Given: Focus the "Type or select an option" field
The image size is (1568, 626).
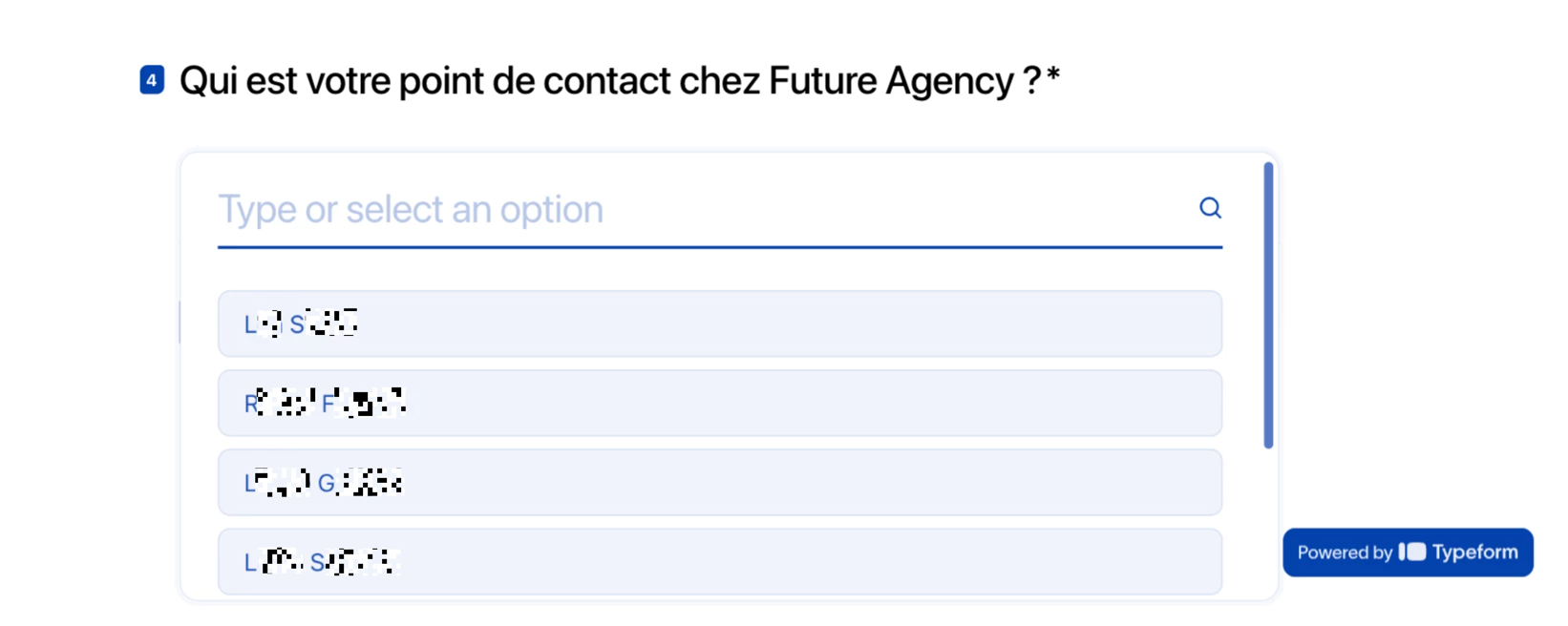Looking at the screenshot, I should 697,210.
